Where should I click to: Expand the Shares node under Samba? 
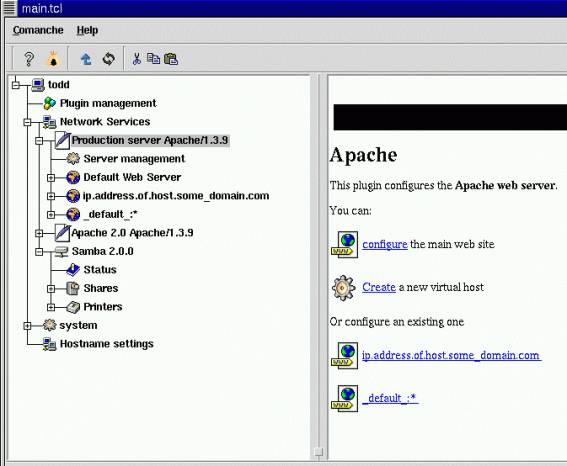tap(51, 288)
